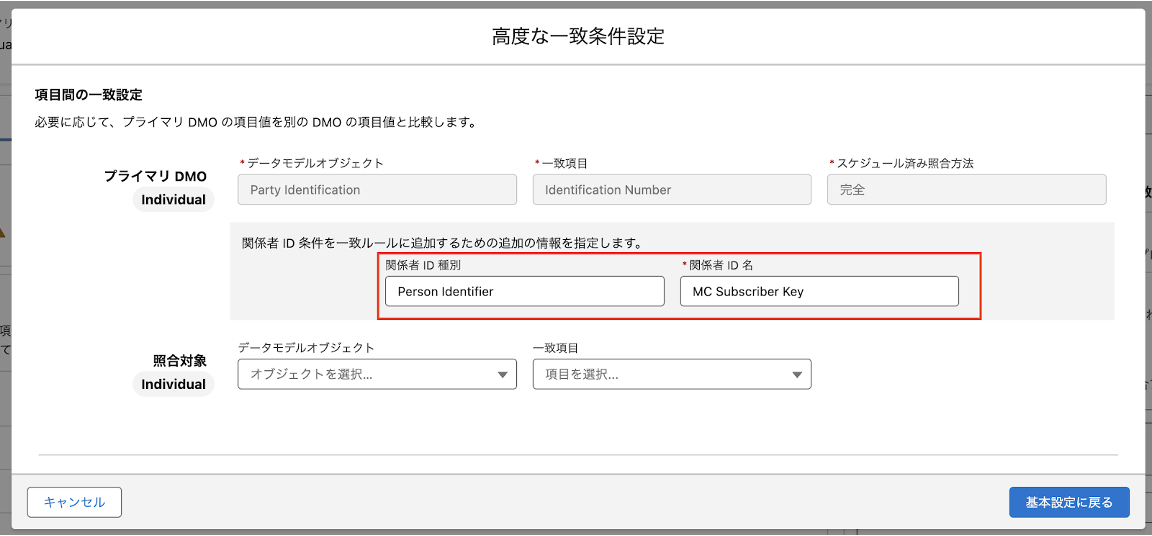1152x536 pixels.
Task: Click into the MC Subscriber Key field
Action: pyautogui.click(x=818, y=292)
